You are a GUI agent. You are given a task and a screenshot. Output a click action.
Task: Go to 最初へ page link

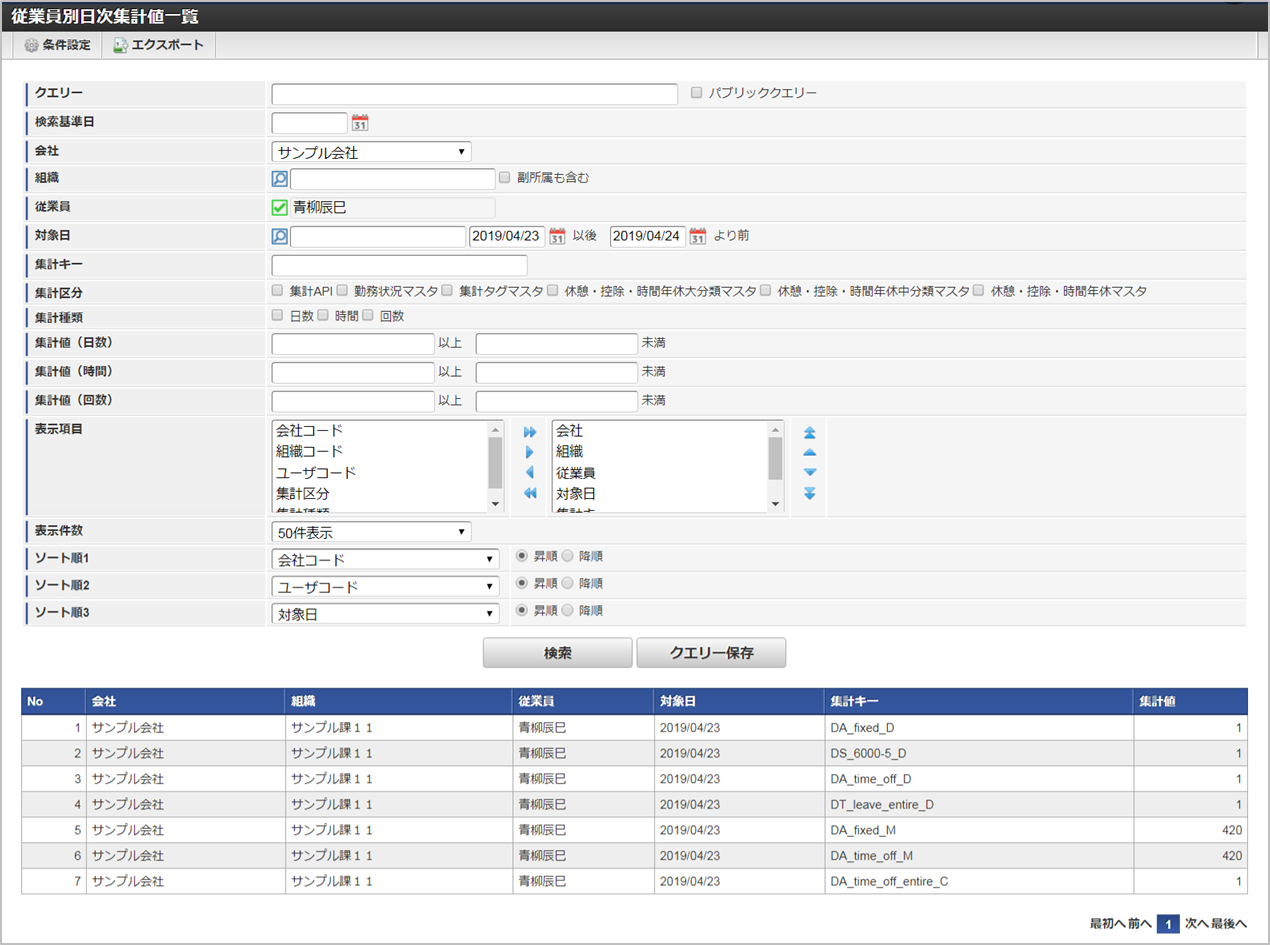coord(1107,925)
